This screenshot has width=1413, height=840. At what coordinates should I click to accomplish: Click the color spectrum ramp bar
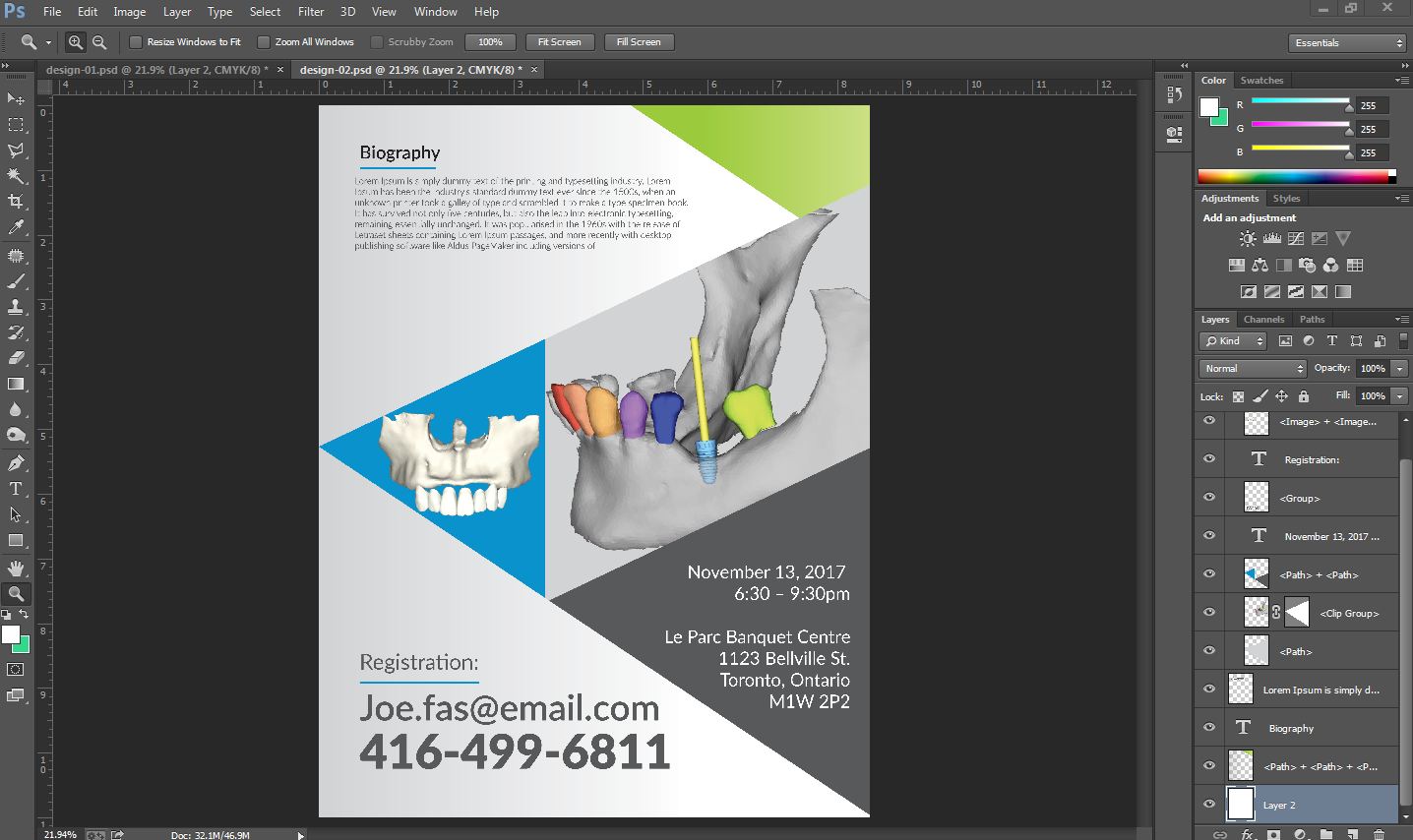(1296, 177)
